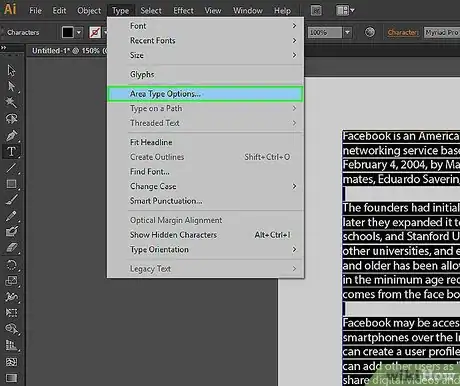Pick the Scale tool
The width and height of the screenshot is (460, 386).
11,281
